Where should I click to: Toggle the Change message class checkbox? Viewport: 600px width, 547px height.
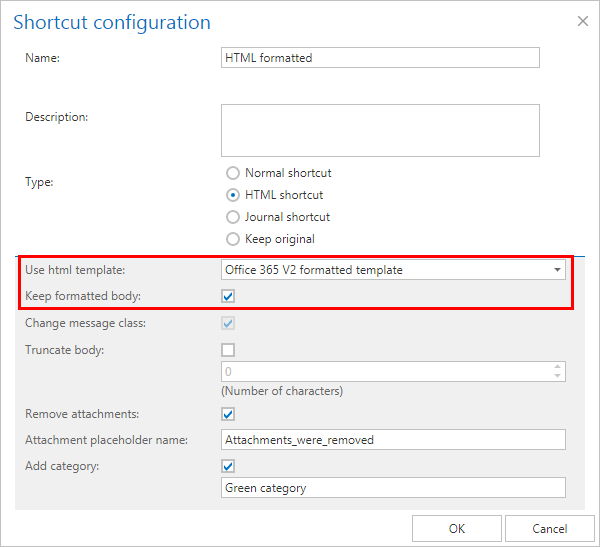click(x=228, y=323)
